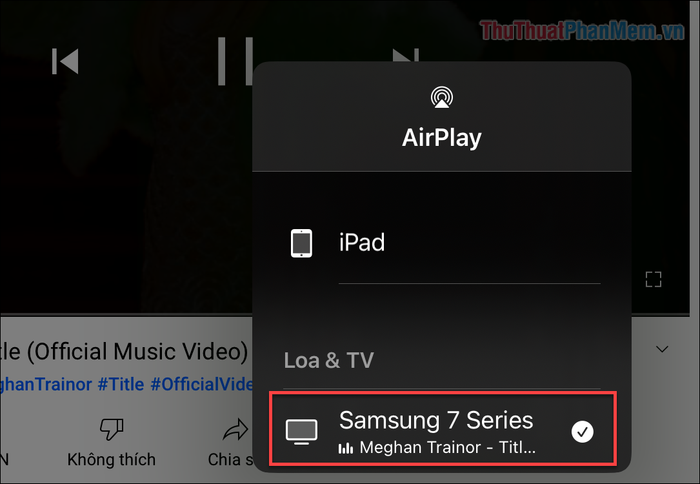Skip to the next video
Image resolution: width=700 pixels, height=484 pixels.
click(406, 55)
